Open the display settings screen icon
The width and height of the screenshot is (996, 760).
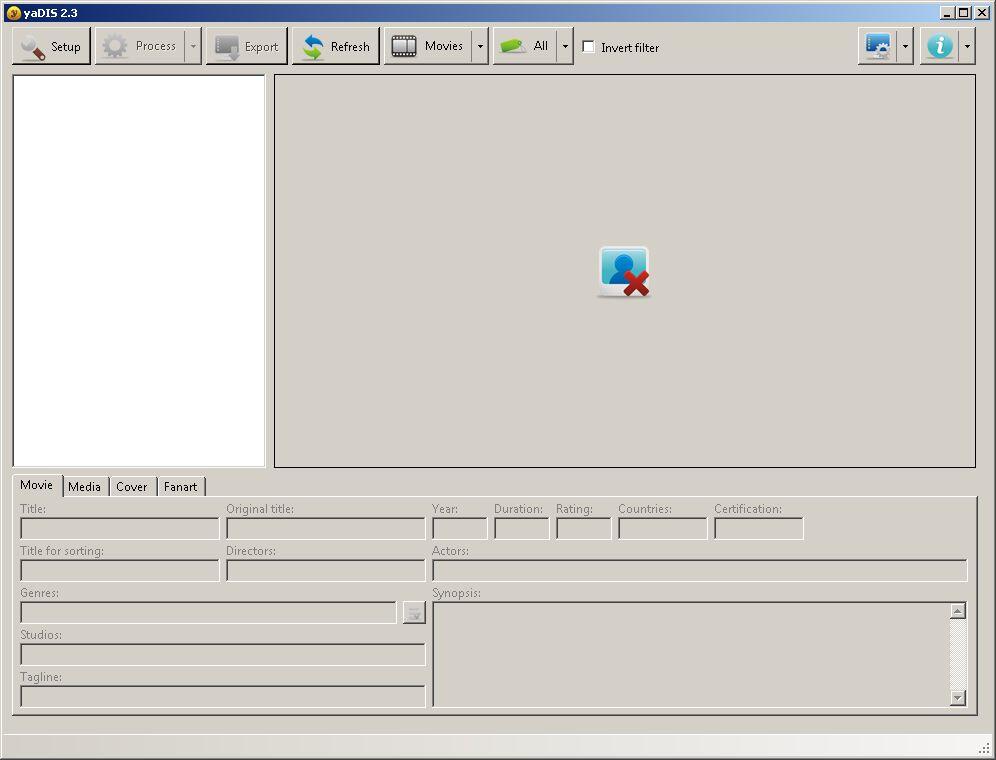pyautogui.click(x=879, y=45)
